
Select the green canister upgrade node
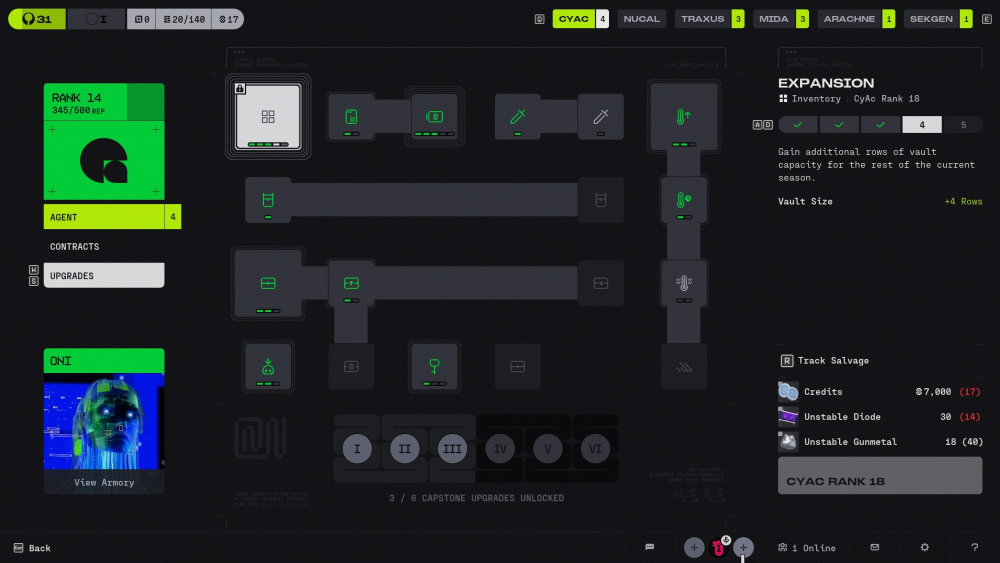pyautogui.click(x=268, y=200)
